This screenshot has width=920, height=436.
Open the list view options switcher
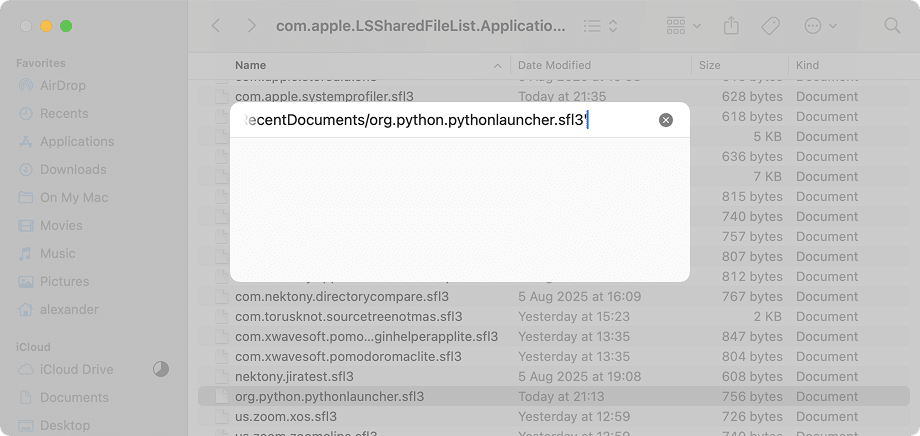601,26
